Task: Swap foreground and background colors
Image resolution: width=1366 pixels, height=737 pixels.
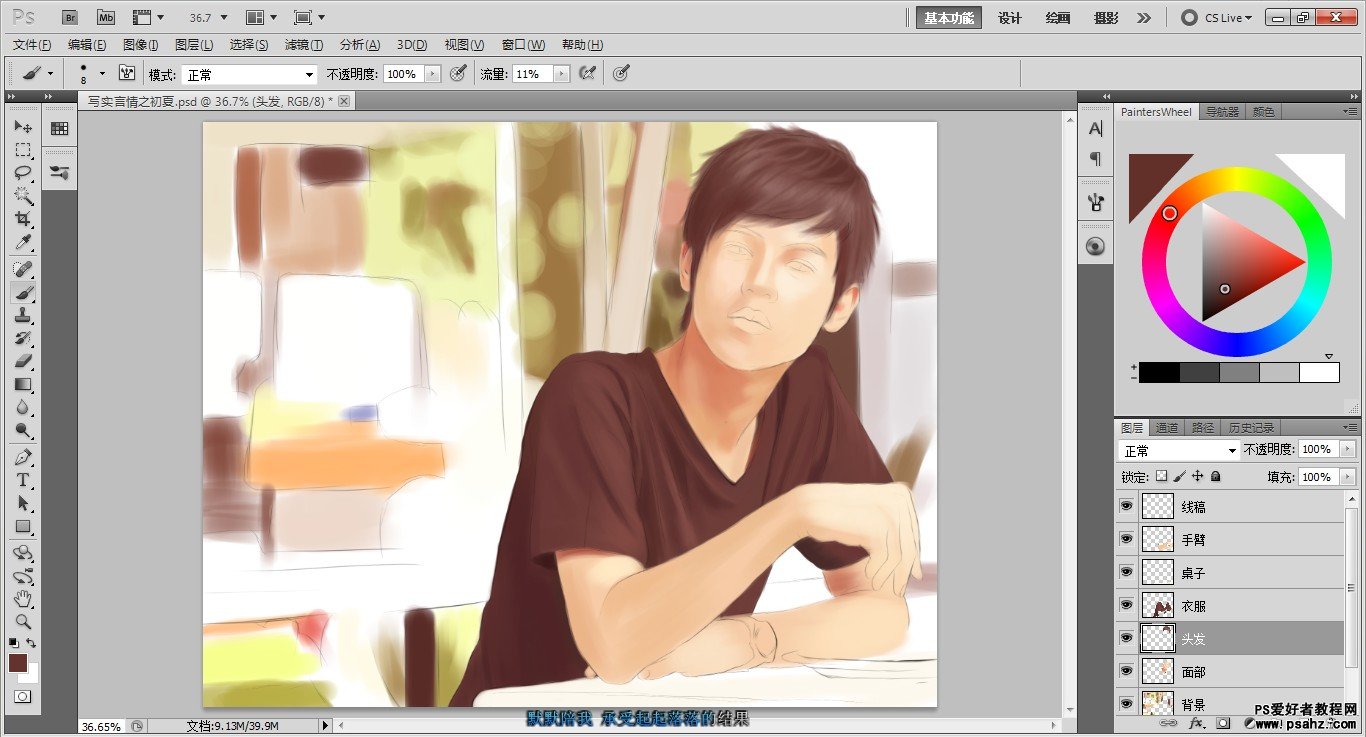Action: coord(32,643)
